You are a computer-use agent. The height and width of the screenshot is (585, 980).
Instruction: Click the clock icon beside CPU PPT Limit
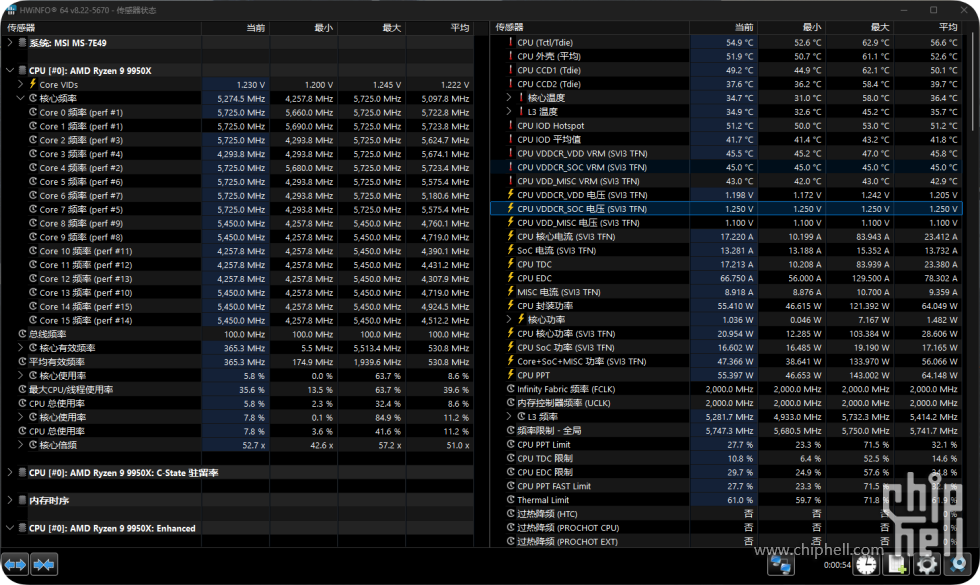tap(511, 444)
